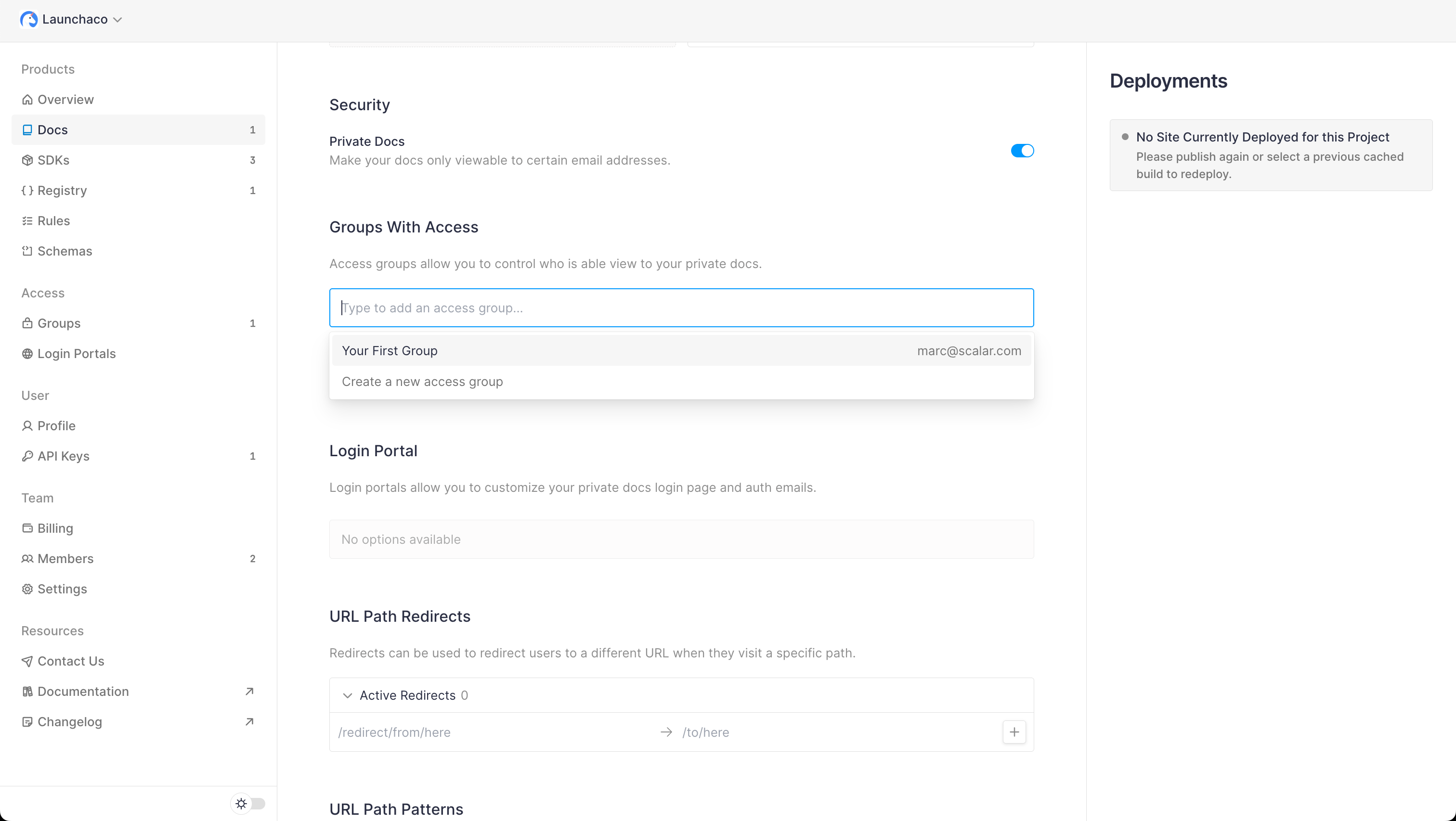Screen dimensions: 1456x821
Task: Click the Docs book icon
Action: click(27, 130)
